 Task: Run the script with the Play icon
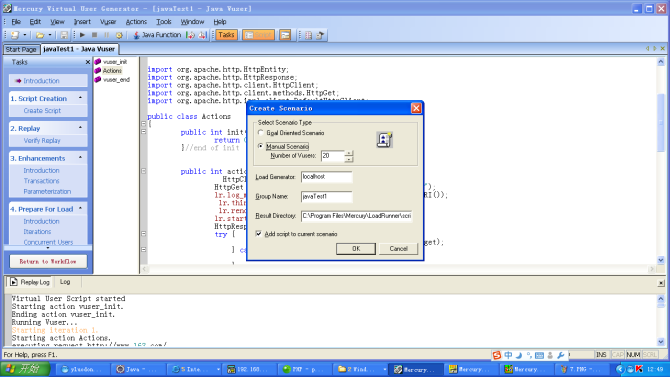pyautogui.click(x=82, y=35)
